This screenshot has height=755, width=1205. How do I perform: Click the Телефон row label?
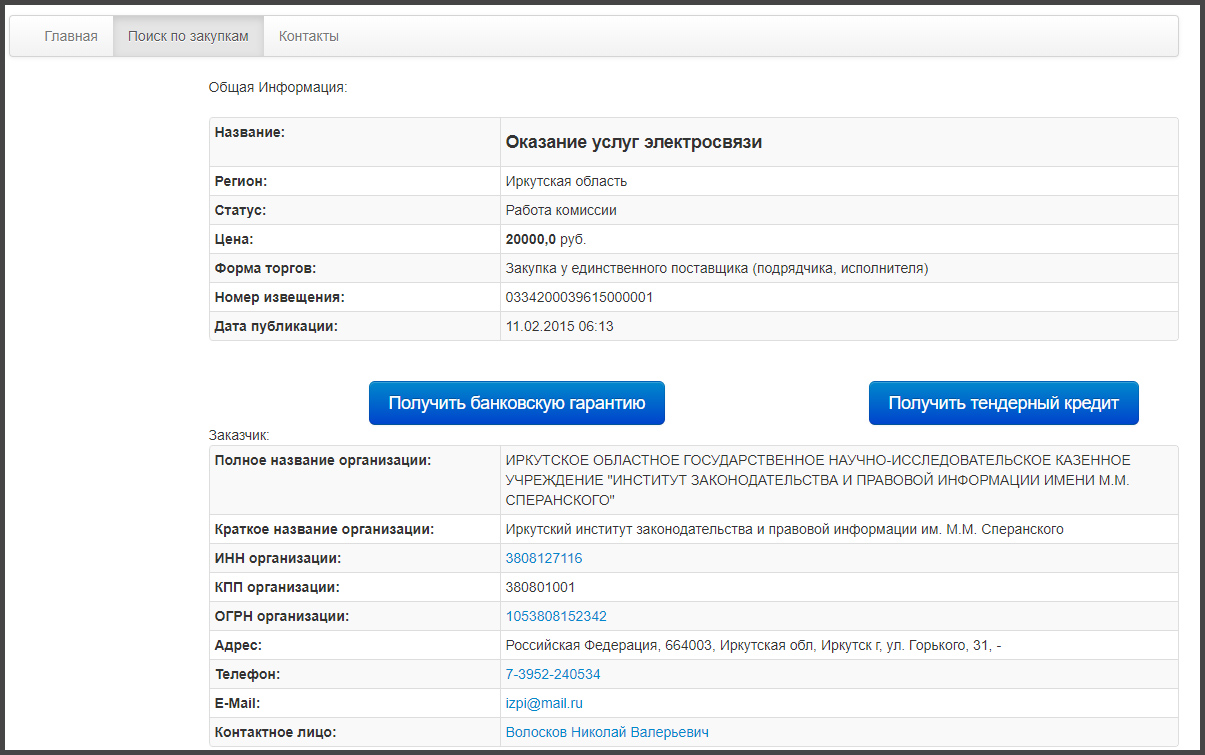coord(247,674)
